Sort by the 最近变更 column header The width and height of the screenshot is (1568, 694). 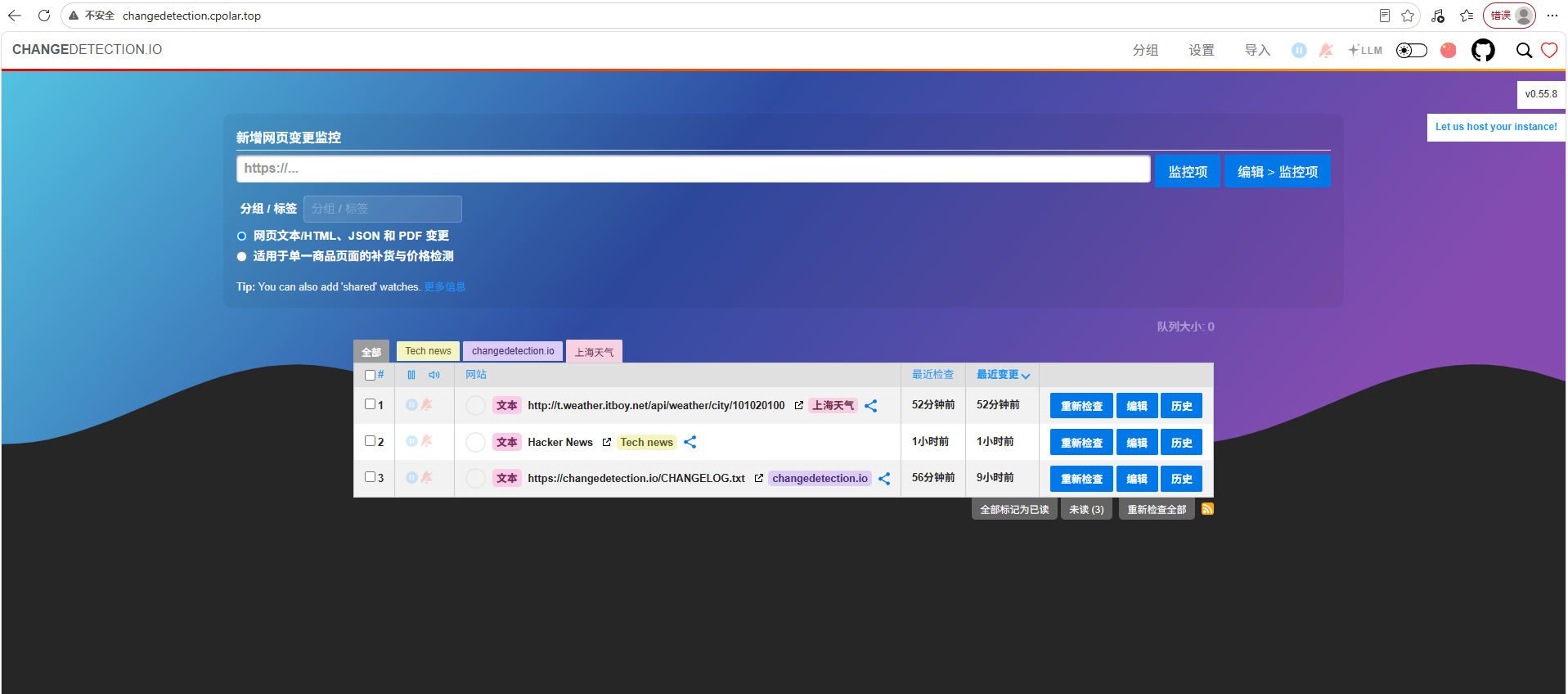click(1003, 375)
